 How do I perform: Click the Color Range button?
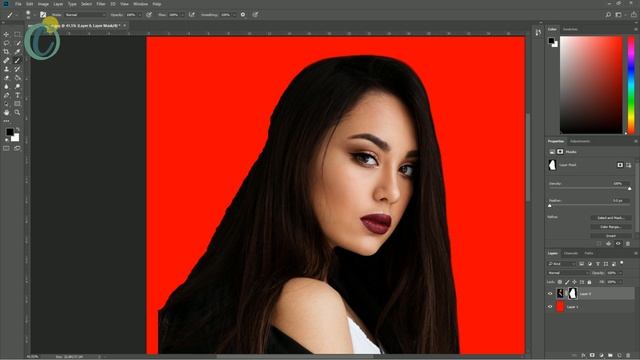pyautogui.click(x=611, y=227)
